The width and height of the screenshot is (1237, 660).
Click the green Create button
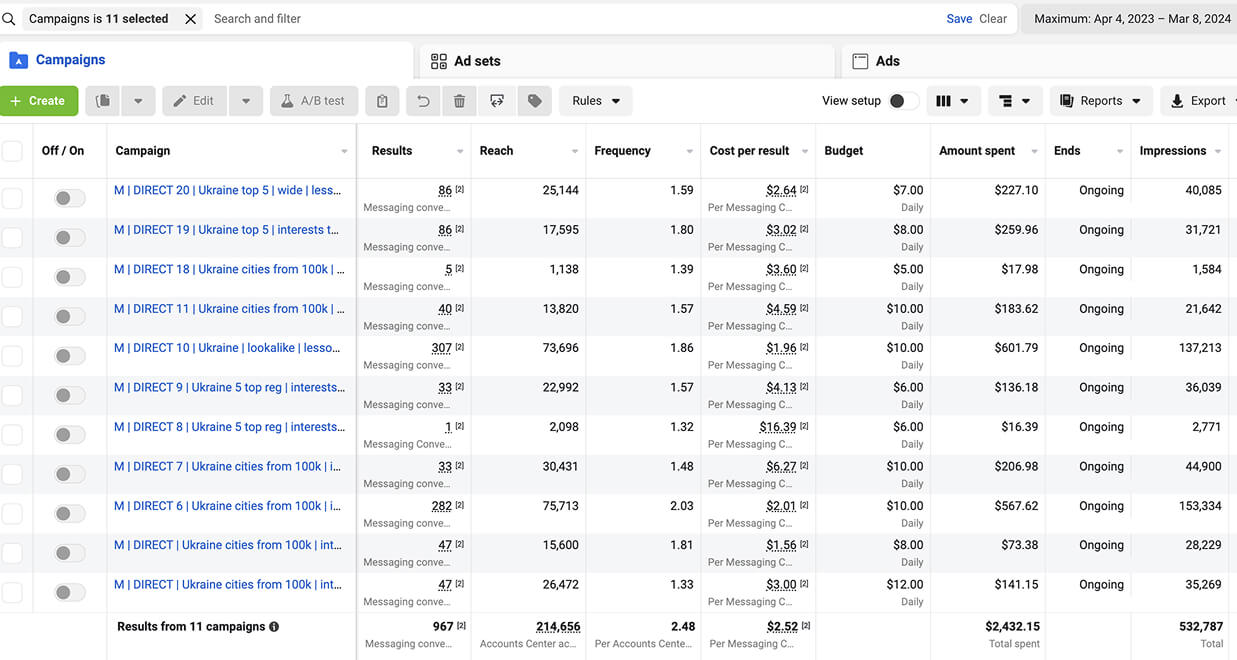pos(39,101)
